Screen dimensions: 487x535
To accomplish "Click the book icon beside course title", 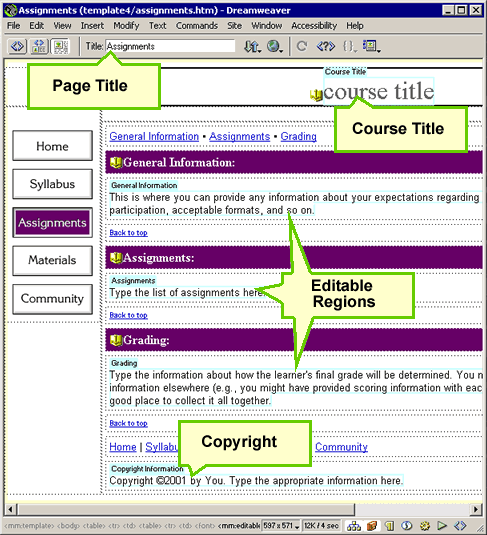I will (x=316, y=95).
